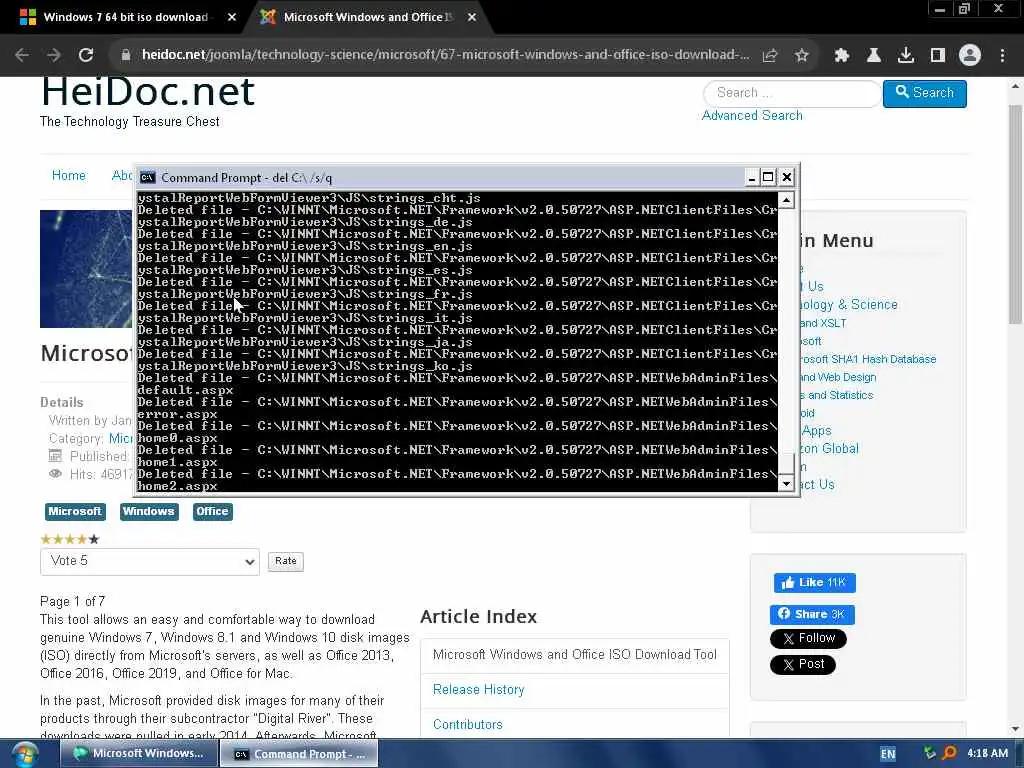Click the taskbar clock 4:18 AM
Image resolution: width=1024 pixels, height=768 pixels.
click(987, 754)
